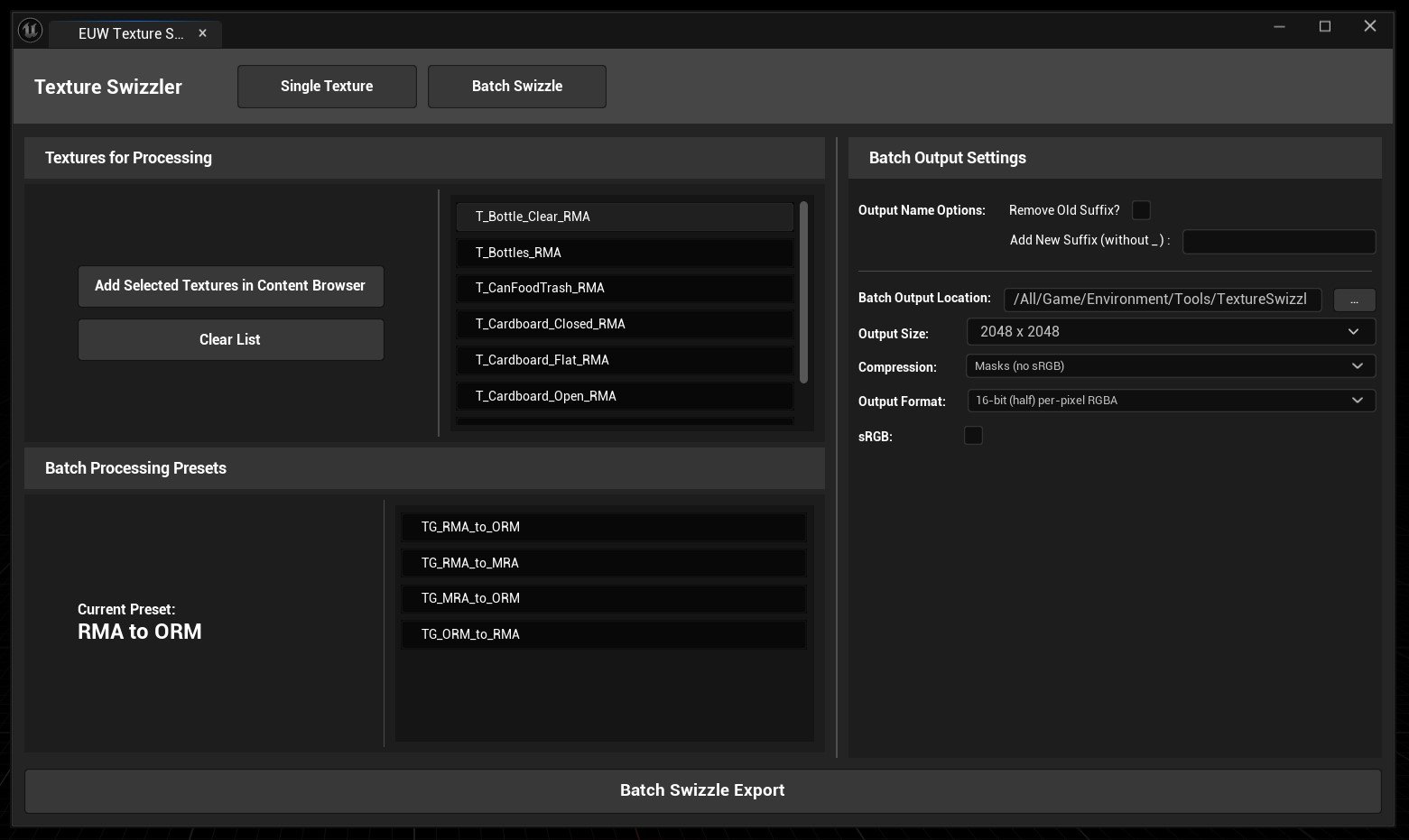Switch to Batch Swizzle mode
The width and height of the screenshot is (1409, 840).
point(517,86)
